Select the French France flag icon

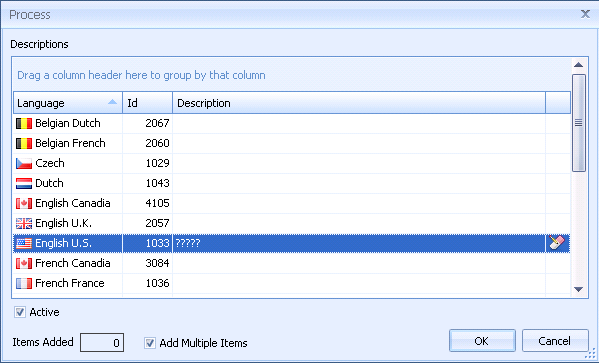pyautogui.click(x=24, y=283)
